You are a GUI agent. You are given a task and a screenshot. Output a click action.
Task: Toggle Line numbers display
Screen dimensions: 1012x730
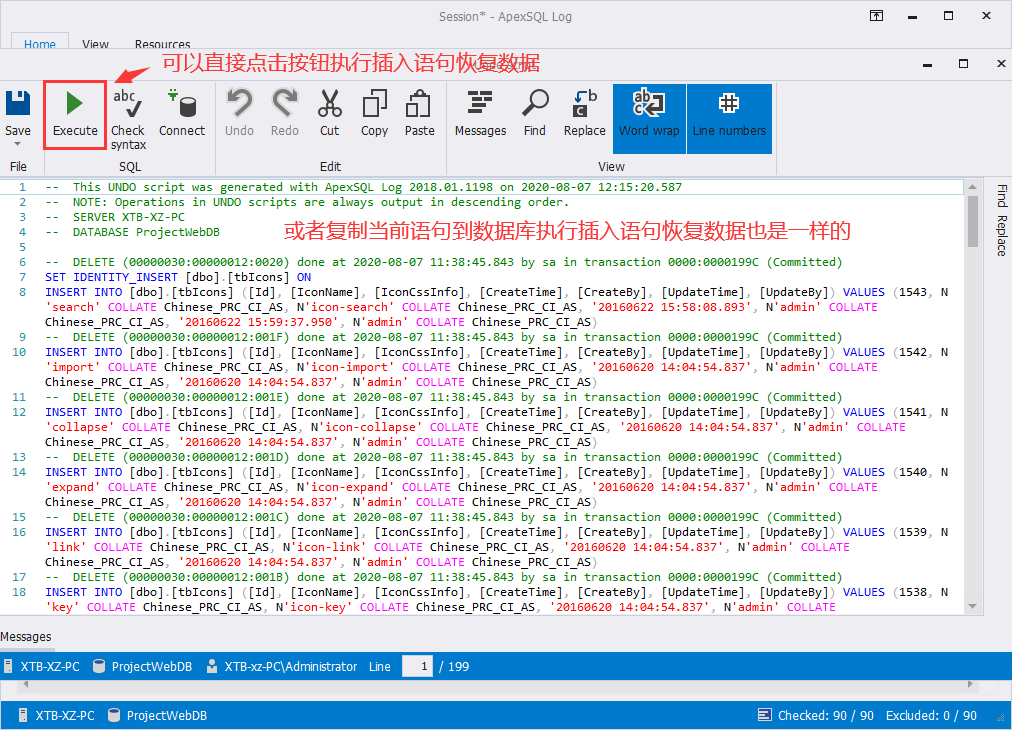pyautogui.click(x=729, y=112)
